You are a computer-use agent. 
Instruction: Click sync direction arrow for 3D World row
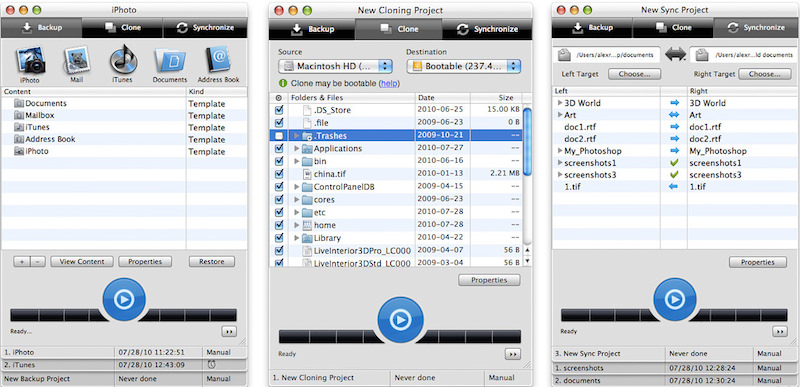[x=674, y=103]
